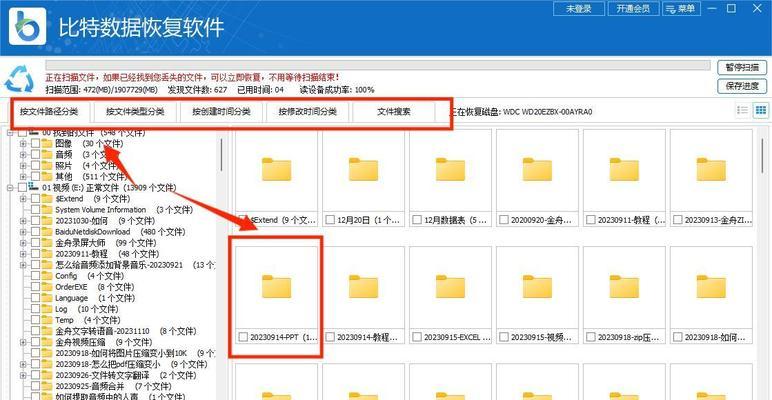Screen dimensions: 772x400
Task: Open the 20230914-PPT folder thumbnail
Action: (x=276, y=287)
